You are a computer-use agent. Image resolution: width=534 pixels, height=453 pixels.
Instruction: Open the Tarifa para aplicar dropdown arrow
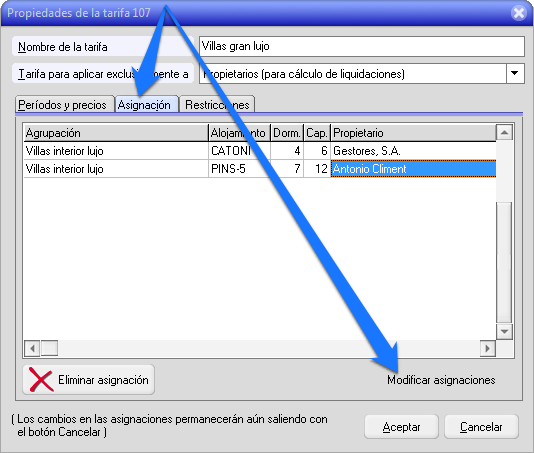[x=515, y=73]
